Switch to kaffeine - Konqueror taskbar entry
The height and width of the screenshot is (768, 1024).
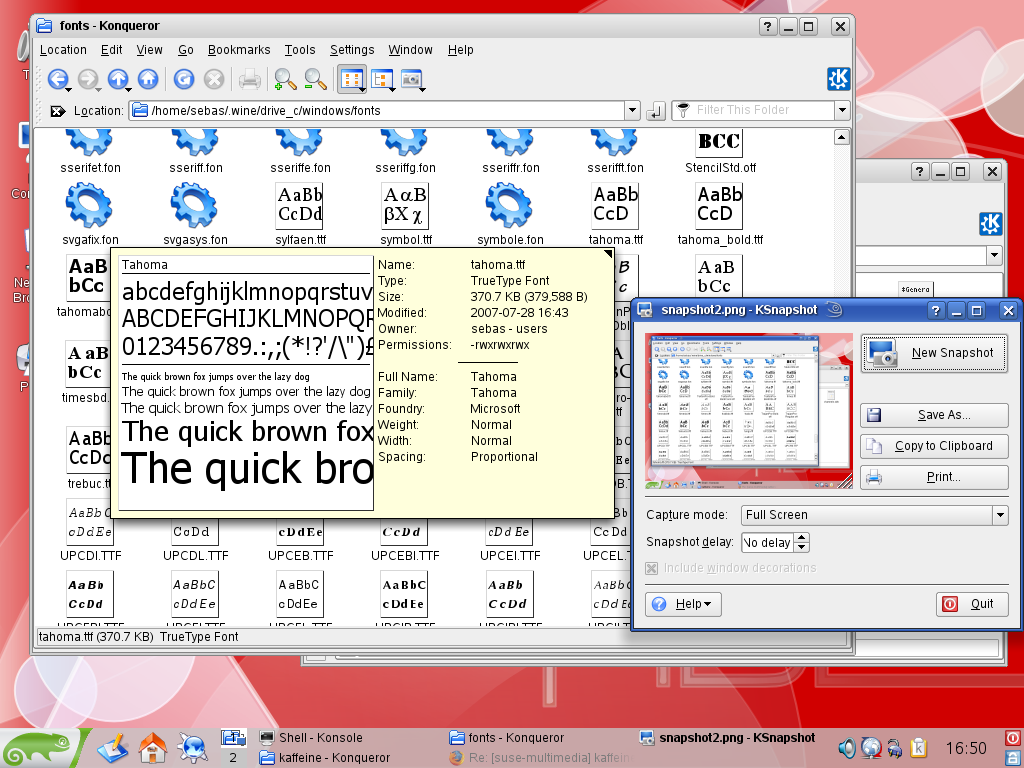click(325, 758)
